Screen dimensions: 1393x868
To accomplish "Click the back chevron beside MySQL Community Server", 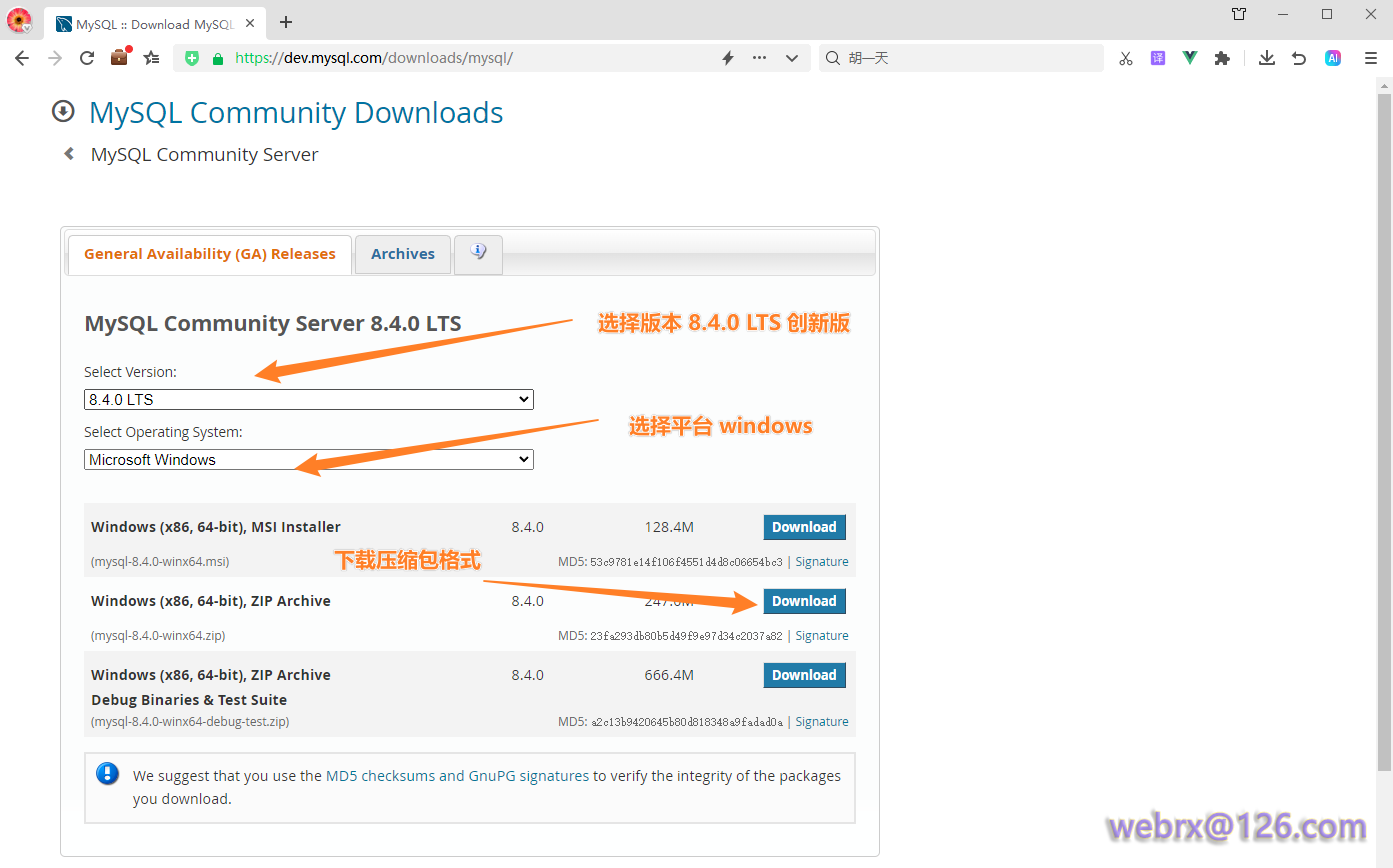I will 69,154.
